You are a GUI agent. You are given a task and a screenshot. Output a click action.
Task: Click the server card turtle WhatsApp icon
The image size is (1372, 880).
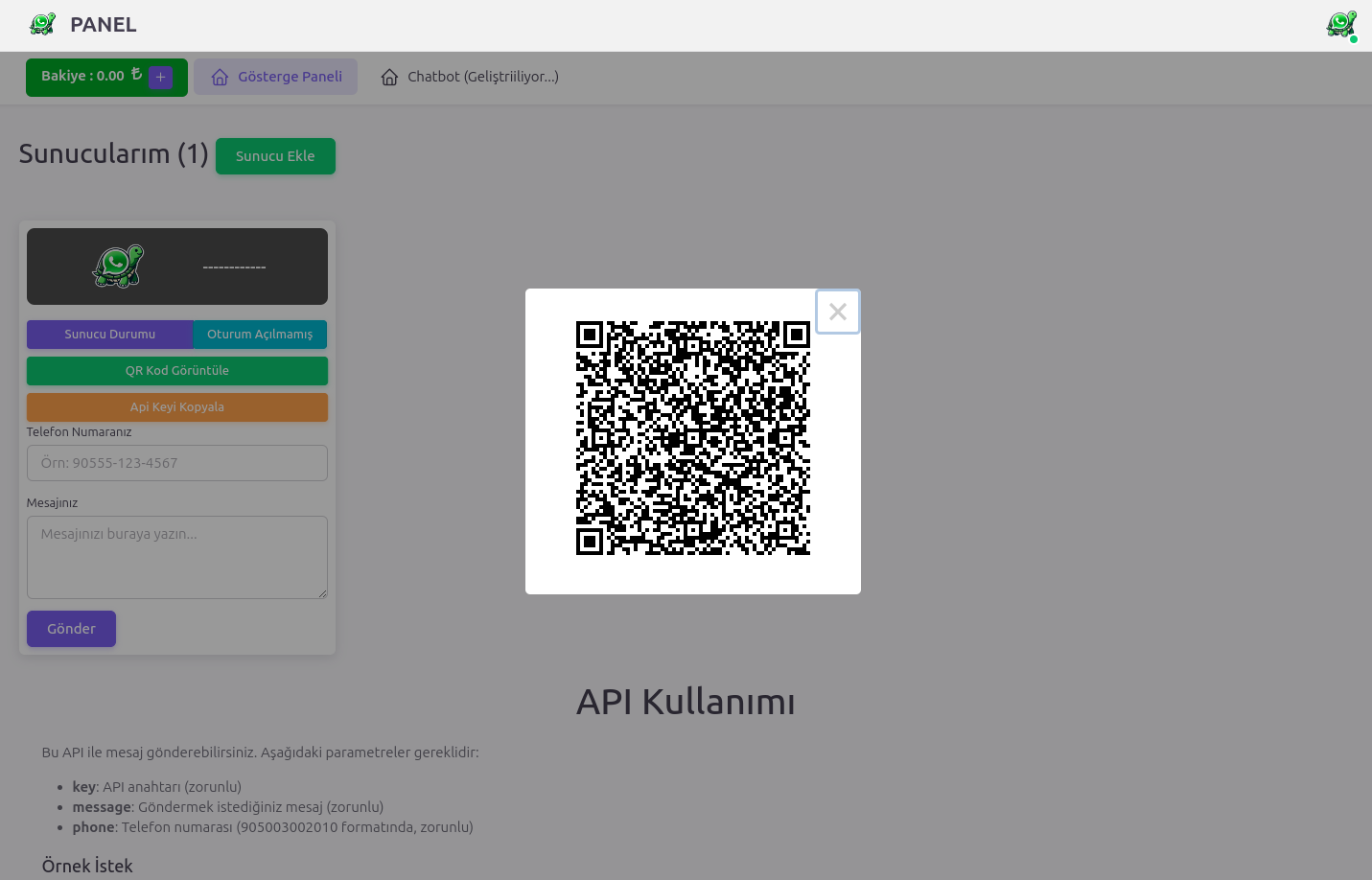pos(118,266)
